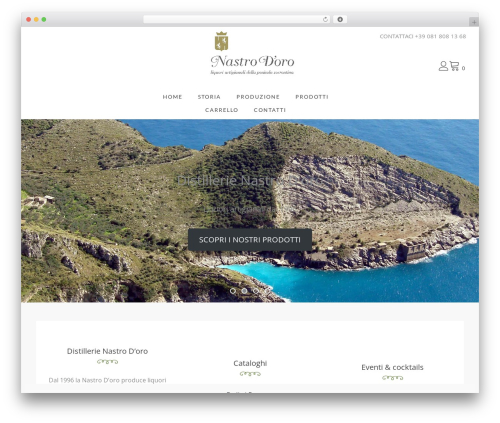Open the user account icon
This screenshot has height=423, width=500.
tap(443, 66)
